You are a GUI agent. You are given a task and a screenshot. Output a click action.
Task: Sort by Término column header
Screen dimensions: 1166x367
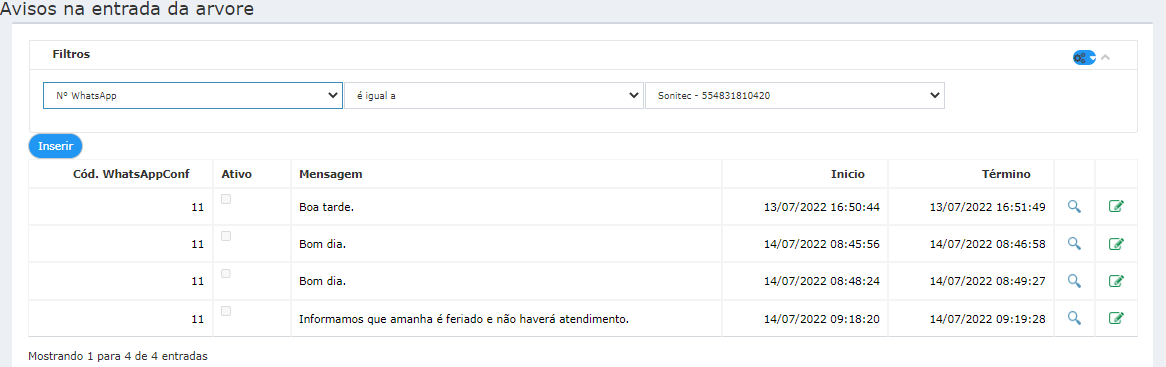pos(1006,174)
